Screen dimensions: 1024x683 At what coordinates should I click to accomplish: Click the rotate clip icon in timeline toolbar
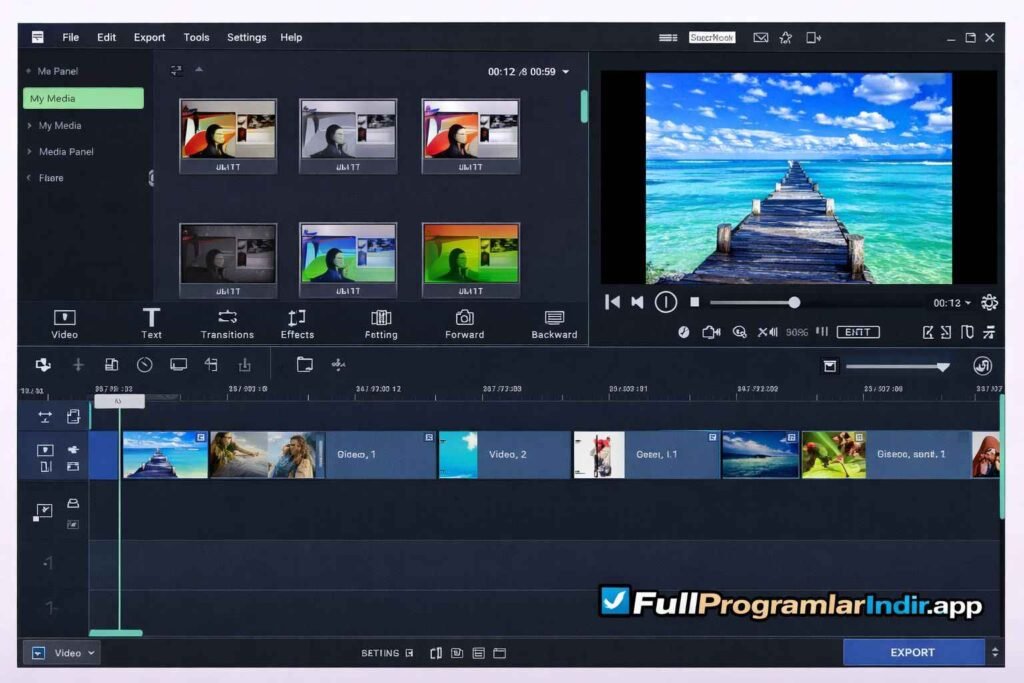(212, 365)
